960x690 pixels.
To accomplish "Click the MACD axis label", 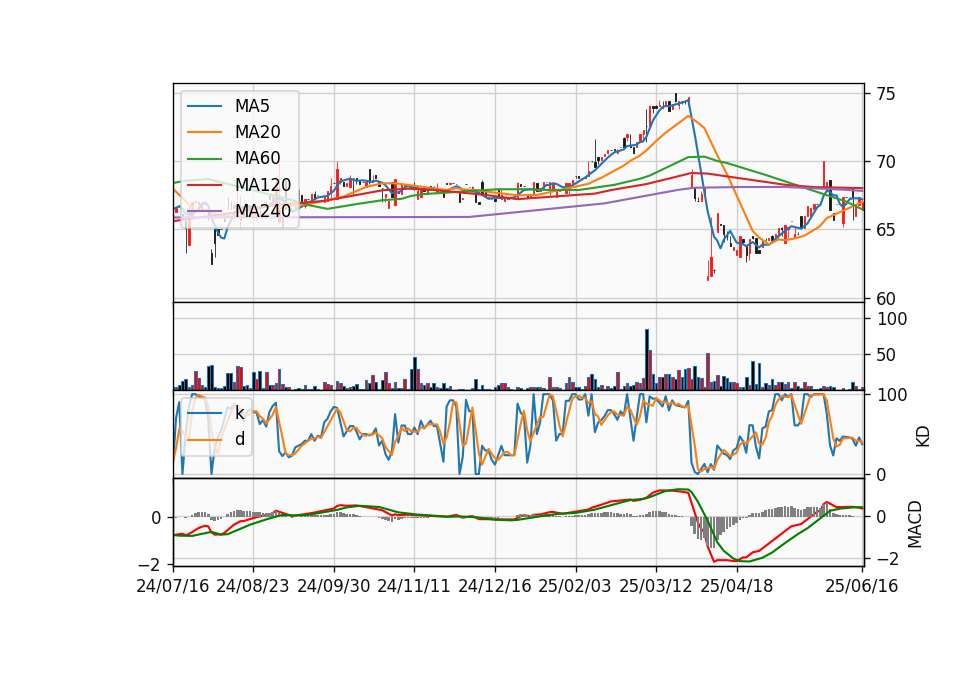I will tap(915, 524).
